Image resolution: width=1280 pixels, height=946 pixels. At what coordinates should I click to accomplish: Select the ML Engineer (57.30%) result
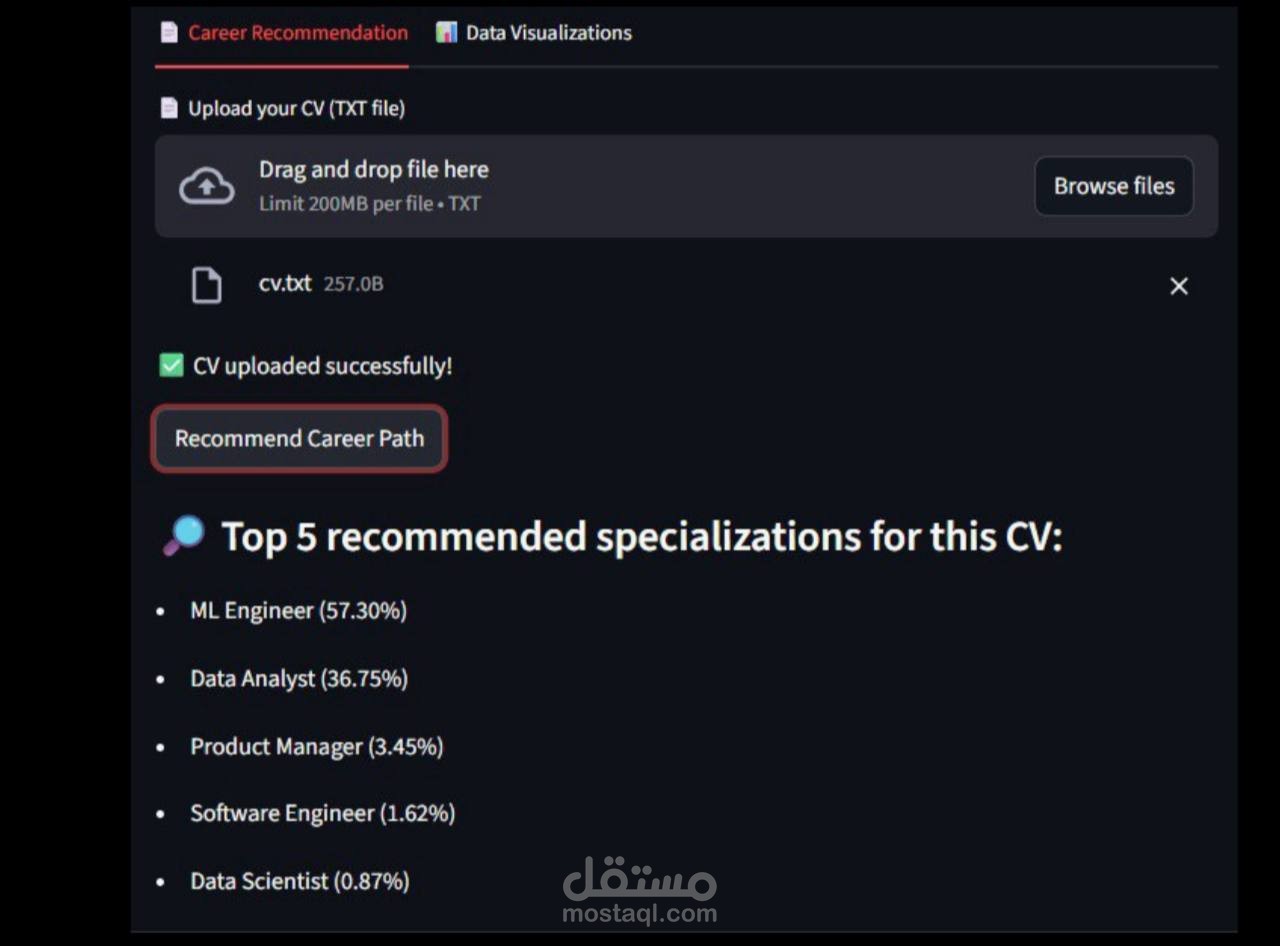click(x=298, y=610)
